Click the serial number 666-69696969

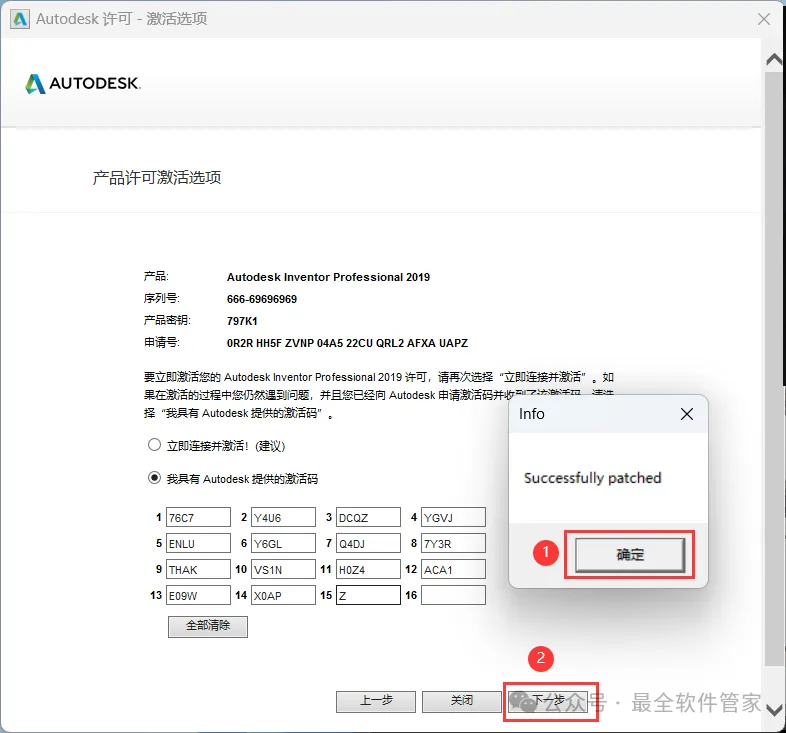262,299
